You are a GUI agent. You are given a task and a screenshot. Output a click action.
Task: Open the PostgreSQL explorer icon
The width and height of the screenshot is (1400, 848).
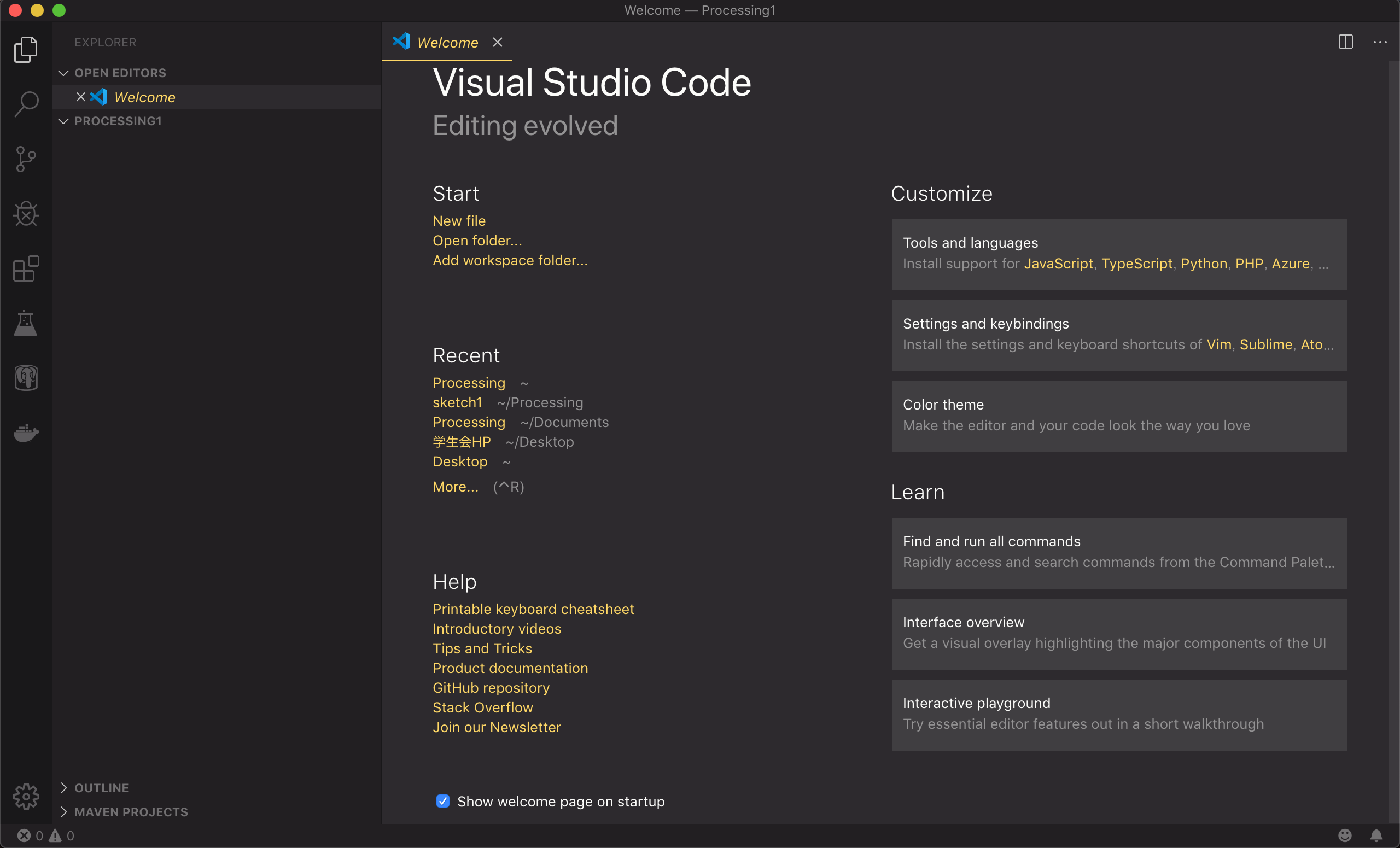pos(26,378)
